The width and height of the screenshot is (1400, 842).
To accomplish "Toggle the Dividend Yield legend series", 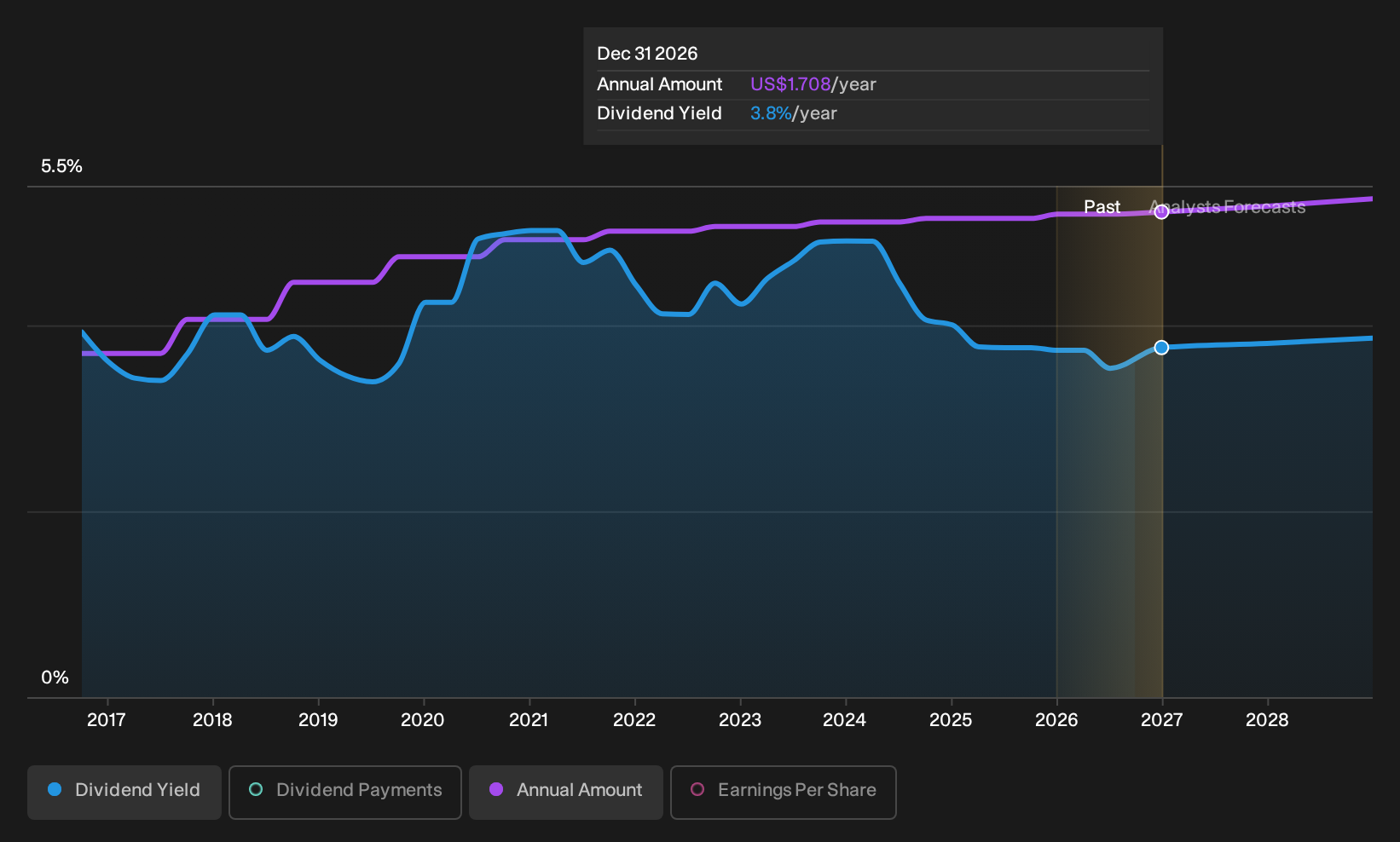I will (124, 792).
